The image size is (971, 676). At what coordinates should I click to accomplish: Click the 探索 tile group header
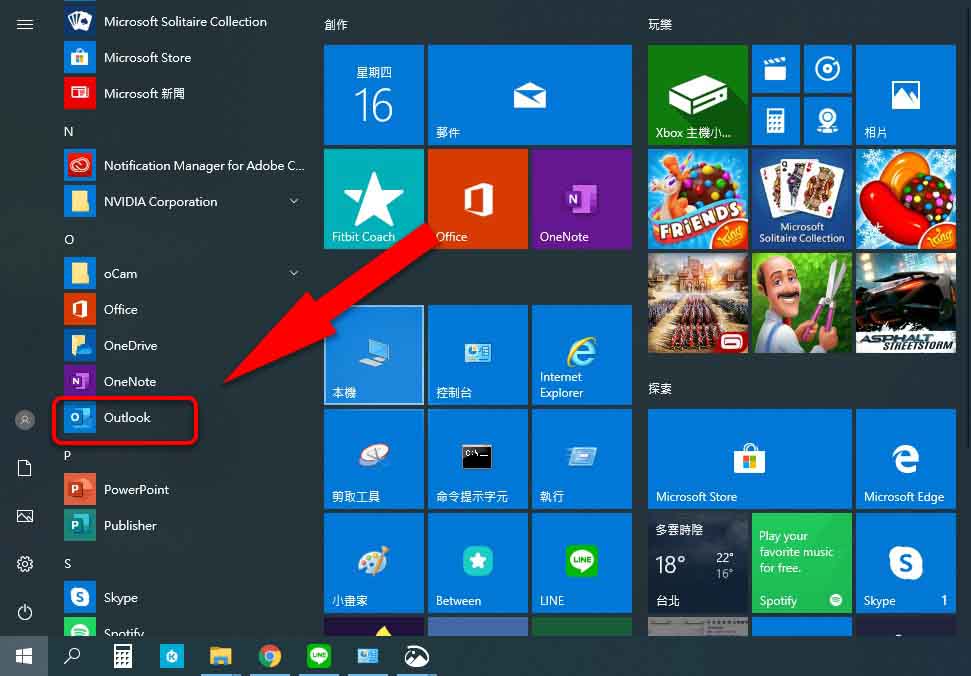[x=660, y=389]
